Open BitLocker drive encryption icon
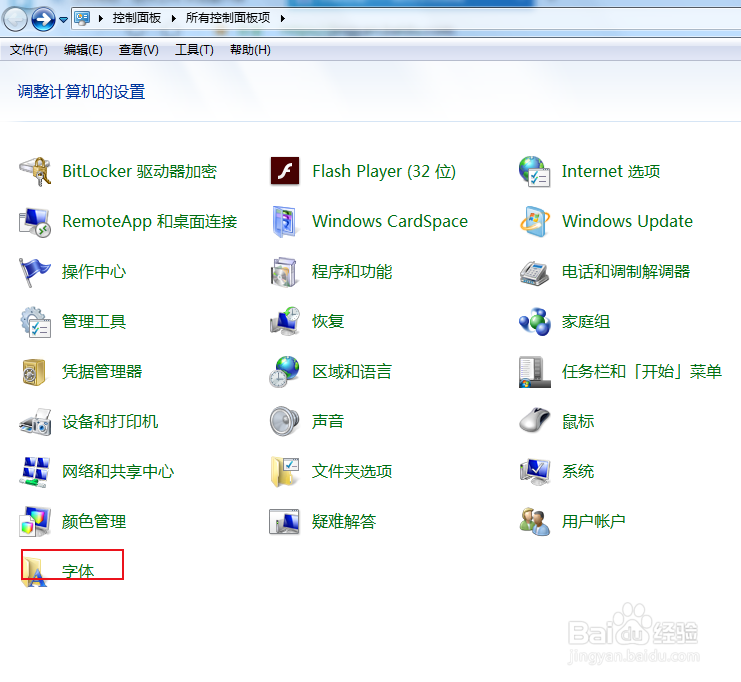This screenshot has width=741, height=682. (35, 172)
